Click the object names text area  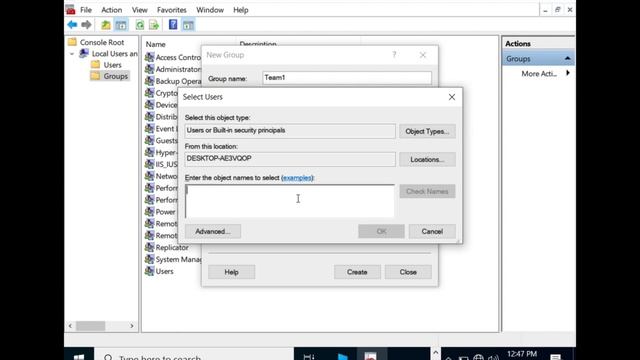(x=290, y=201)
